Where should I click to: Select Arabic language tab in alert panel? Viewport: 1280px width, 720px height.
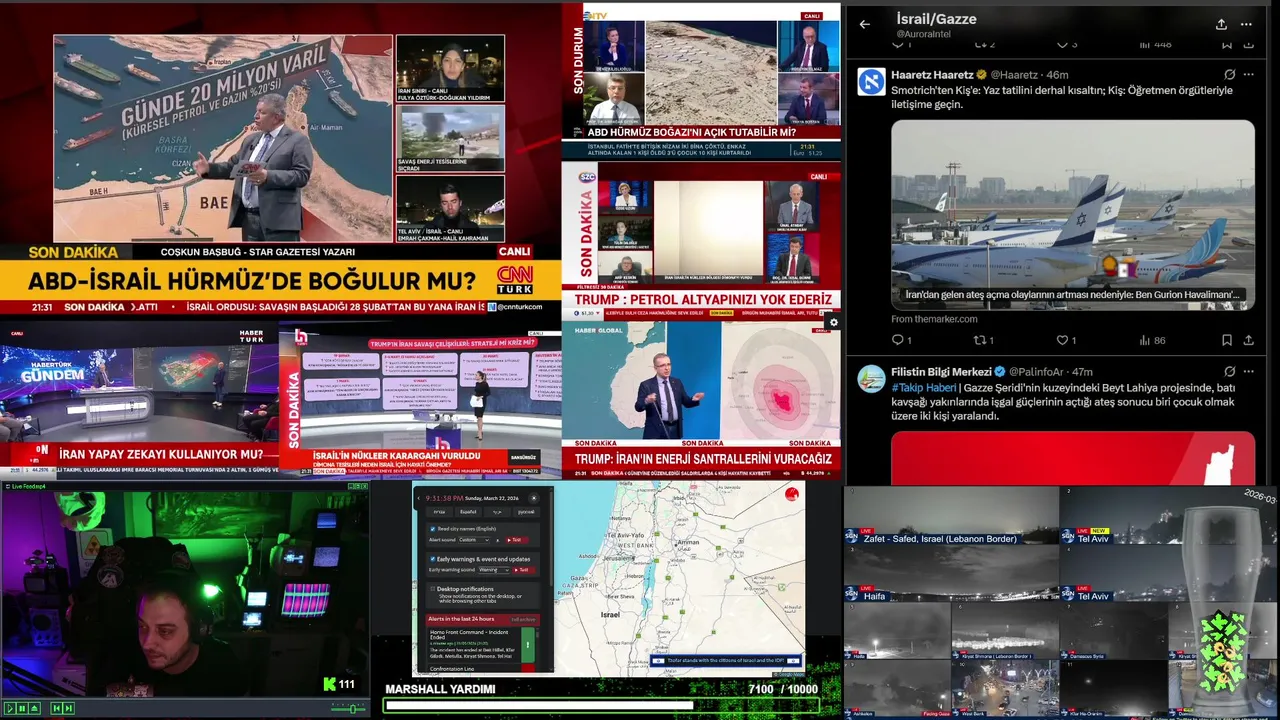coord(497,512)
